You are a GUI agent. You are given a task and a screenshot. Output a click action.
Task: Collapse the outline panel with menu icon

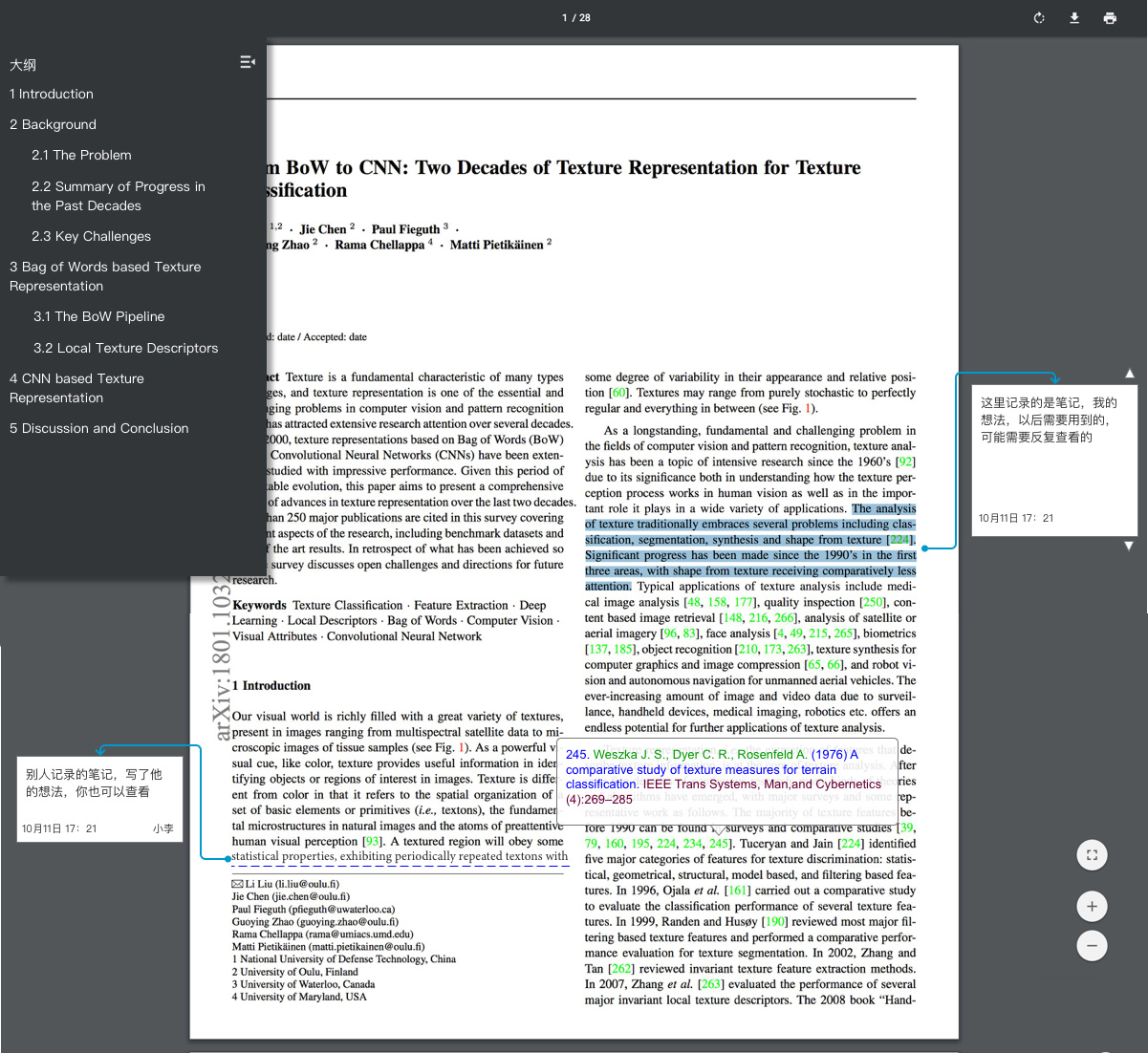248,62
